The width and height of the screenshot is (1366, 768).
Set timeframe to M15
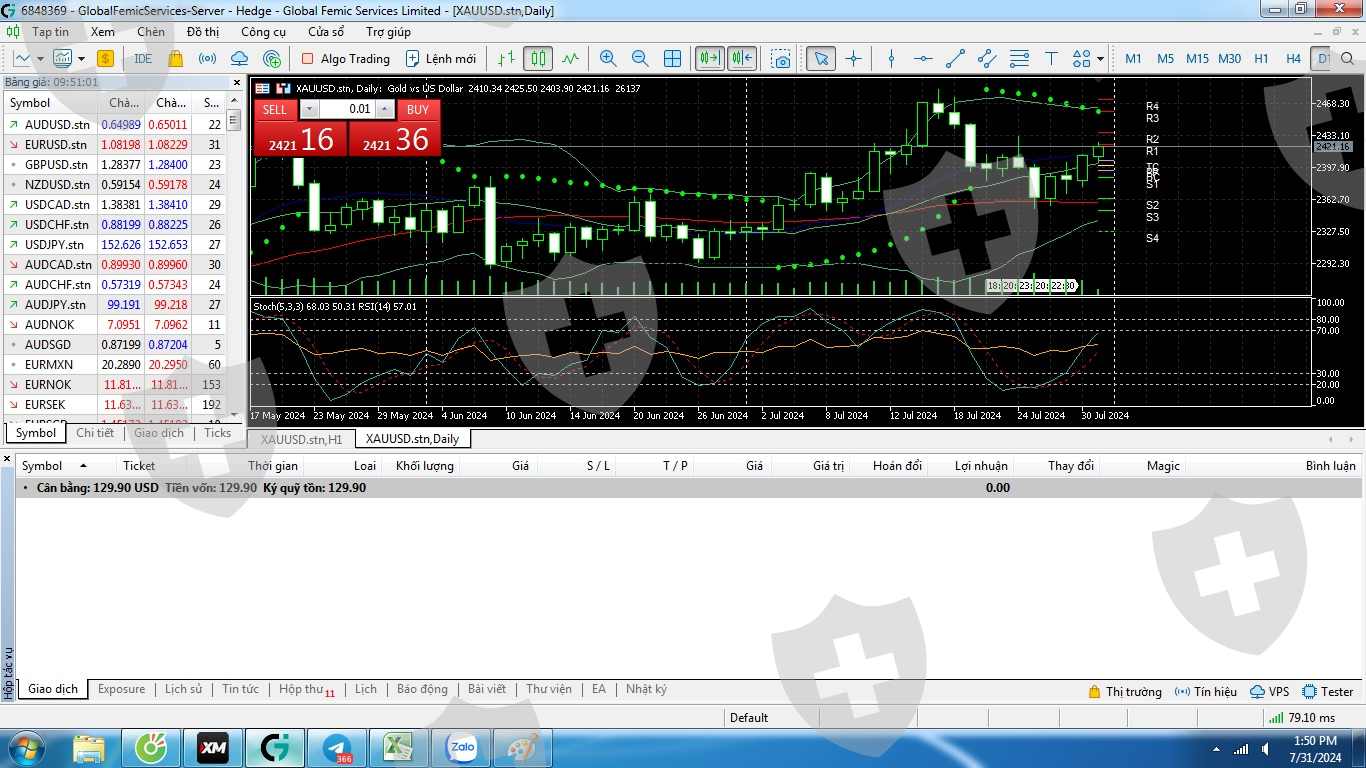pos(1197,59)
